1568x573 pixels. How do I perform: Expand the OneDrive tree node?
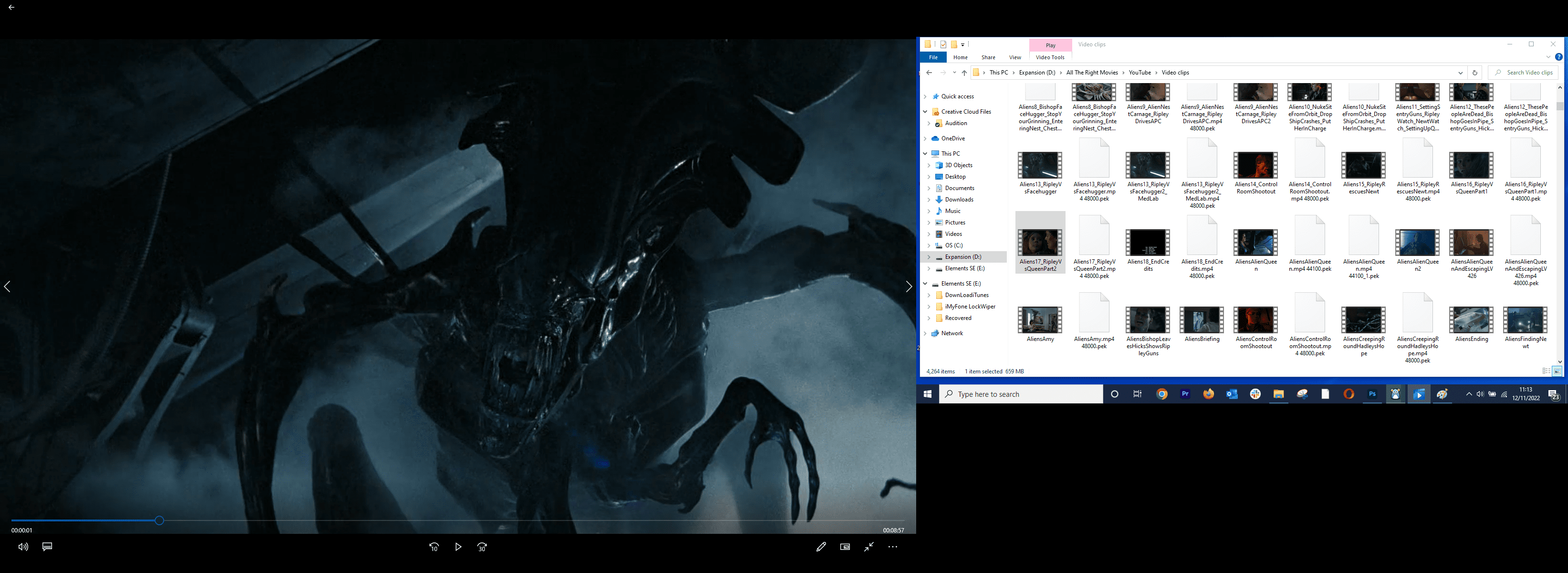[925, 138]
